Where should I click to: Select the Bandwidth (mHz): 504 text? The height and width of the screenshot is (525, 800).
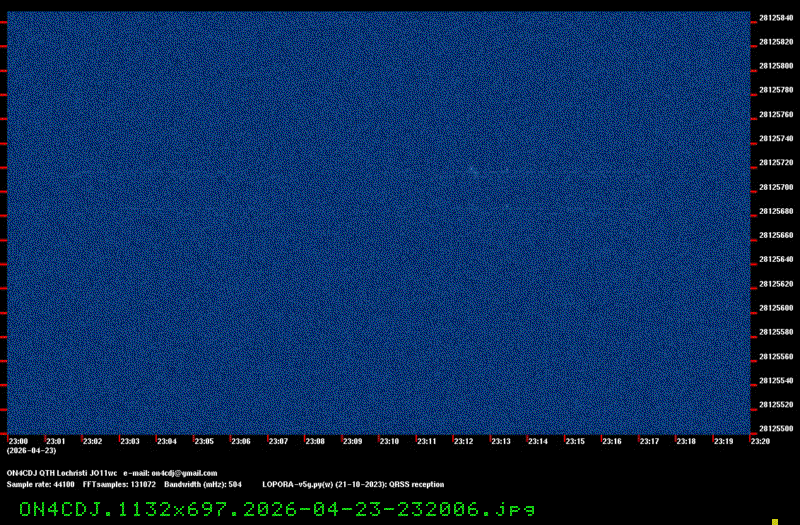pos(203,485)
